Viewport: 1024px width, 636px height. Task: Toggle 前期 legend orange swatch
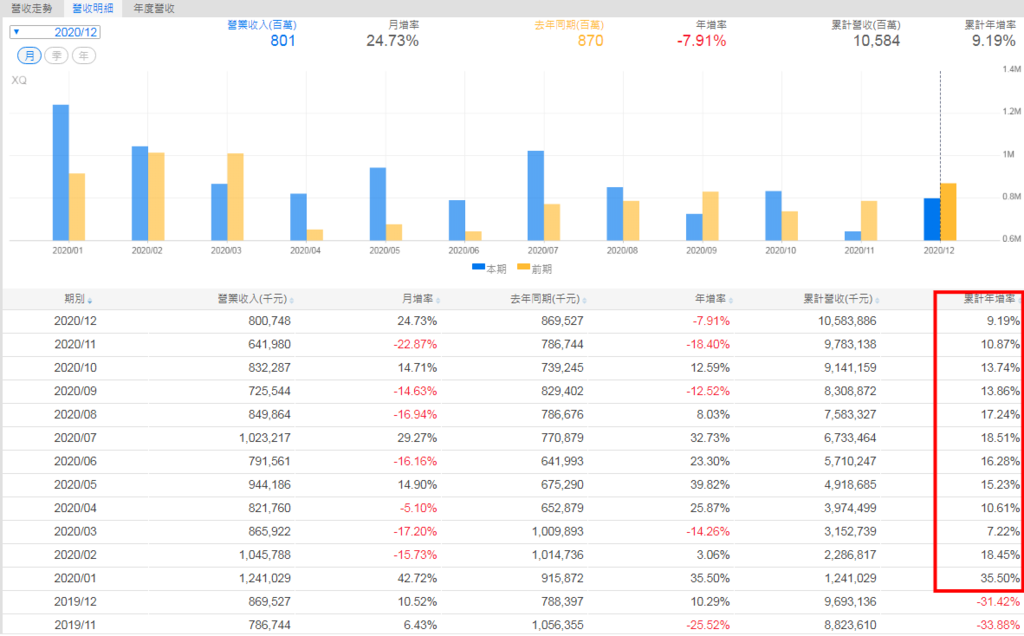(523, 267)
